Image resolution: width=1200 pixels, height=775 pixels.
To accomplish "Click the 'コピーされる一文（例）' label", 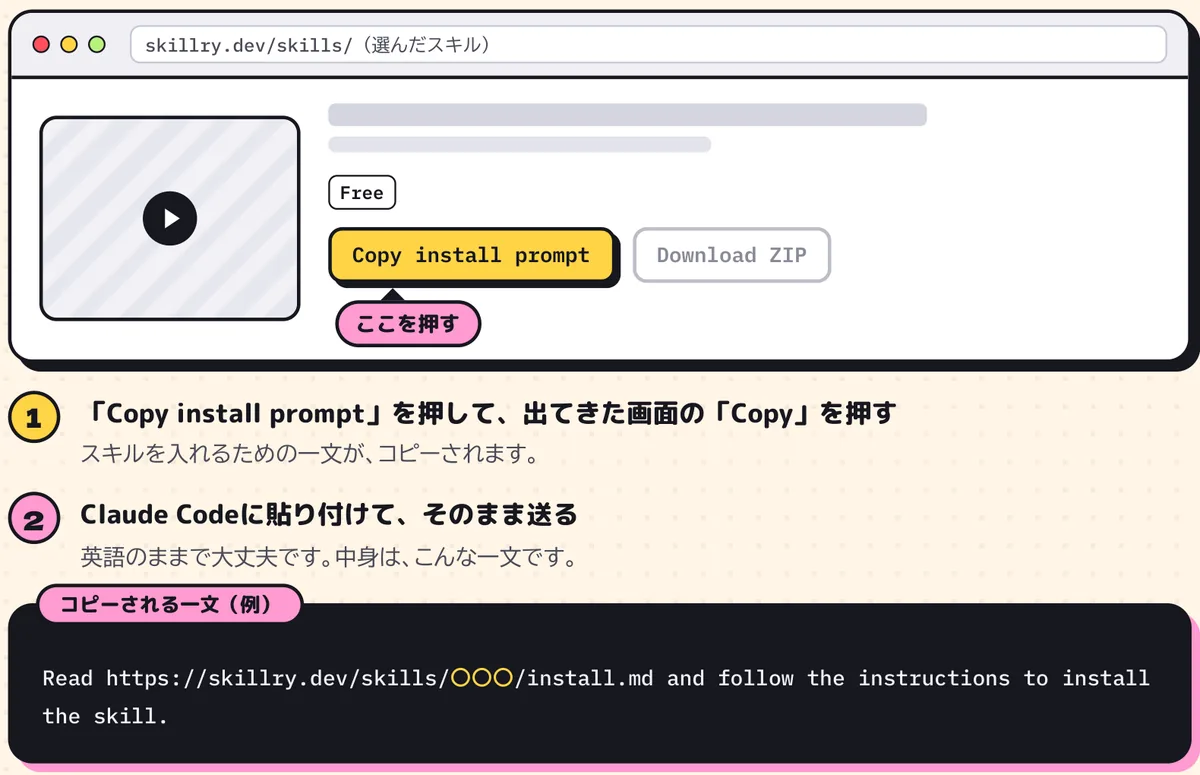I will (169, 604).
